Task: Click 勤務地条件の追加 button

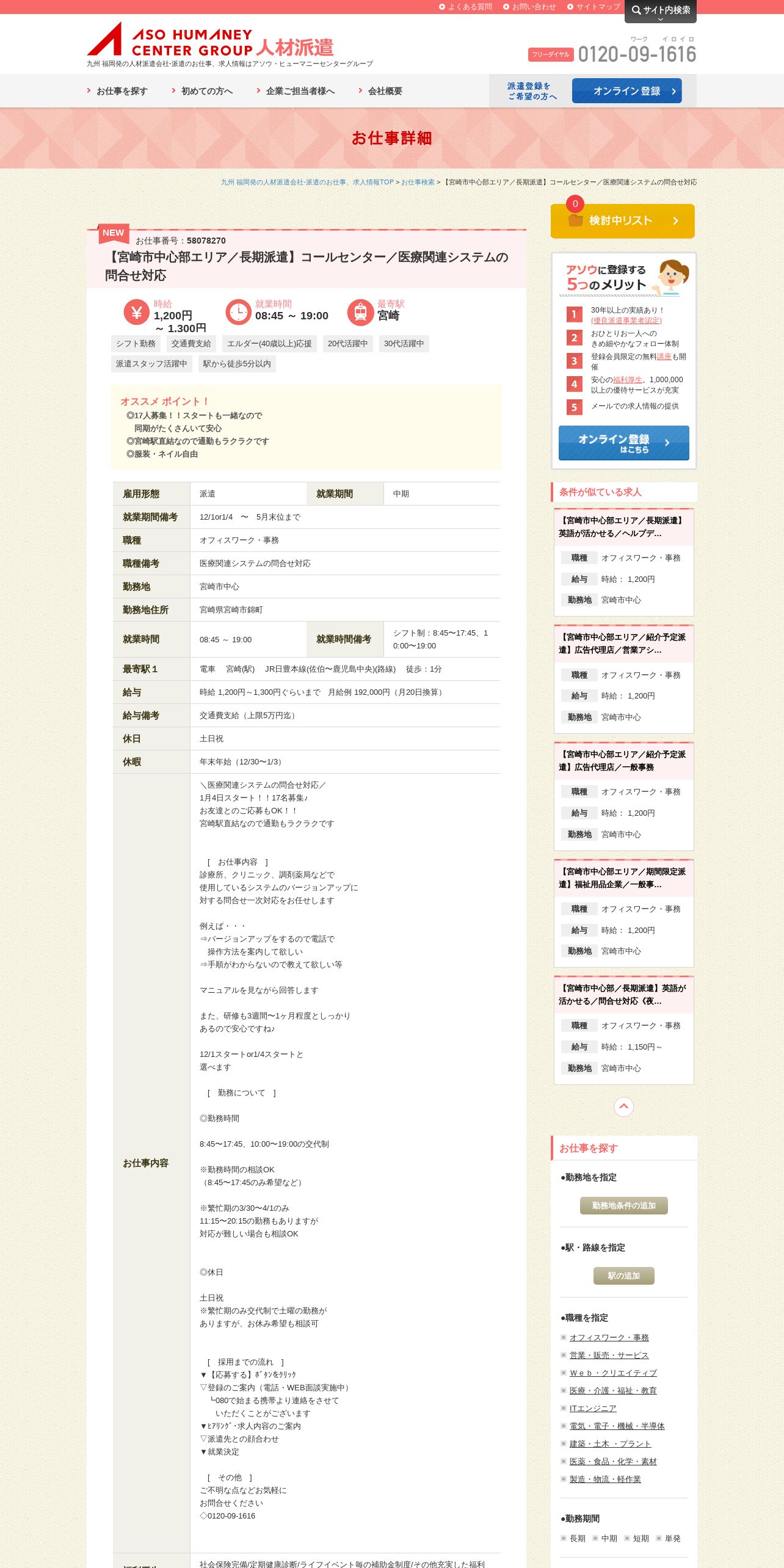Action: coord(623,1205)
